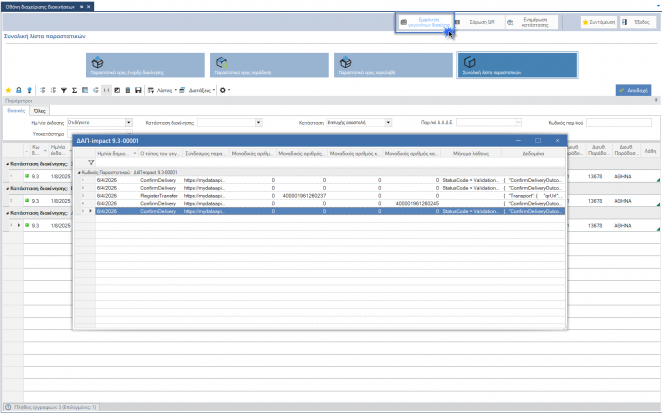The width and height of the screenshot is (662, 413).
Task: Select the Παραστατικά προς έναρξη διακίνησης tile
Action: tap(145, 65)
